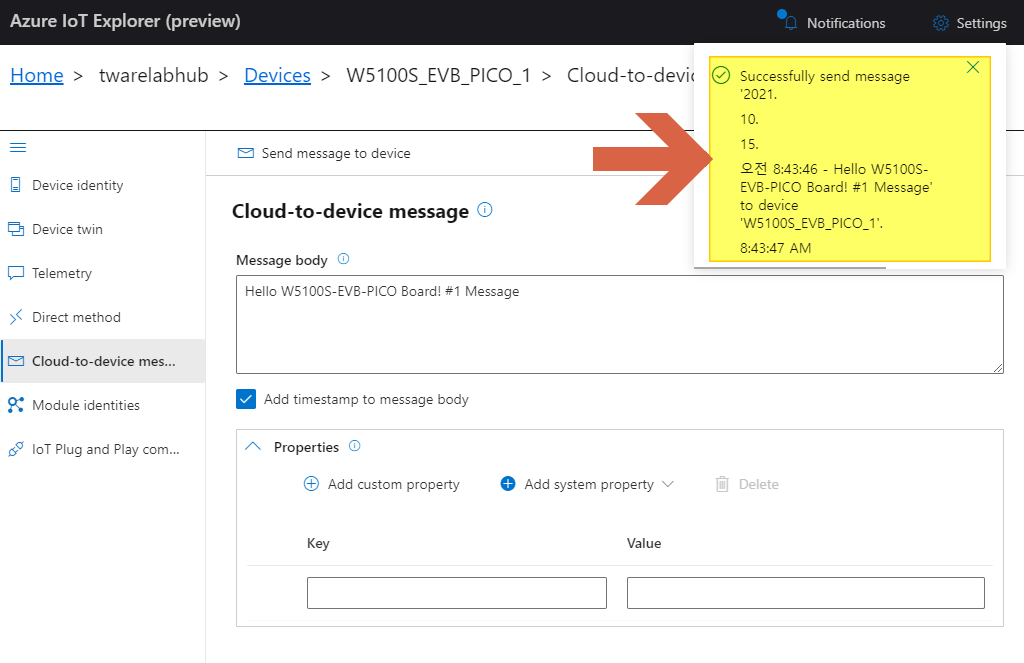Open Module identities in sidebar
This screenshot has width=1024, height=663.
coord(103,405)
